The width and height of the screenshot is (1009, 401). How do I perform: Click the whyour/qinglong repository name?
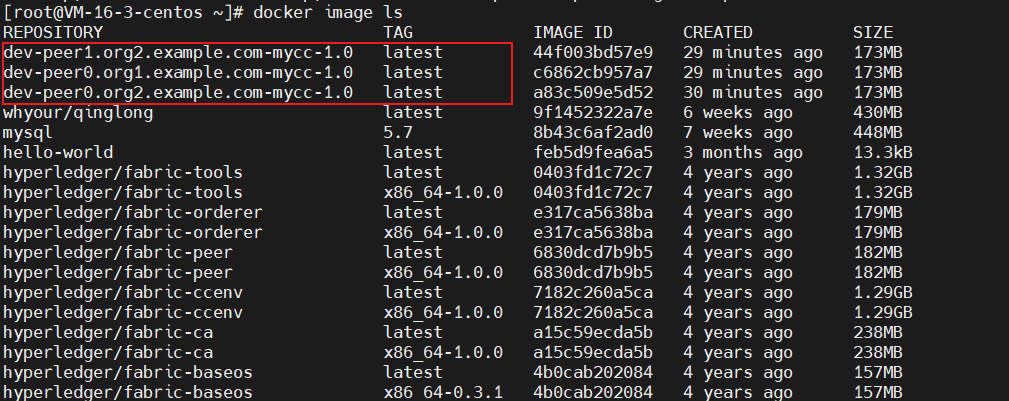[x=79, y=113]
